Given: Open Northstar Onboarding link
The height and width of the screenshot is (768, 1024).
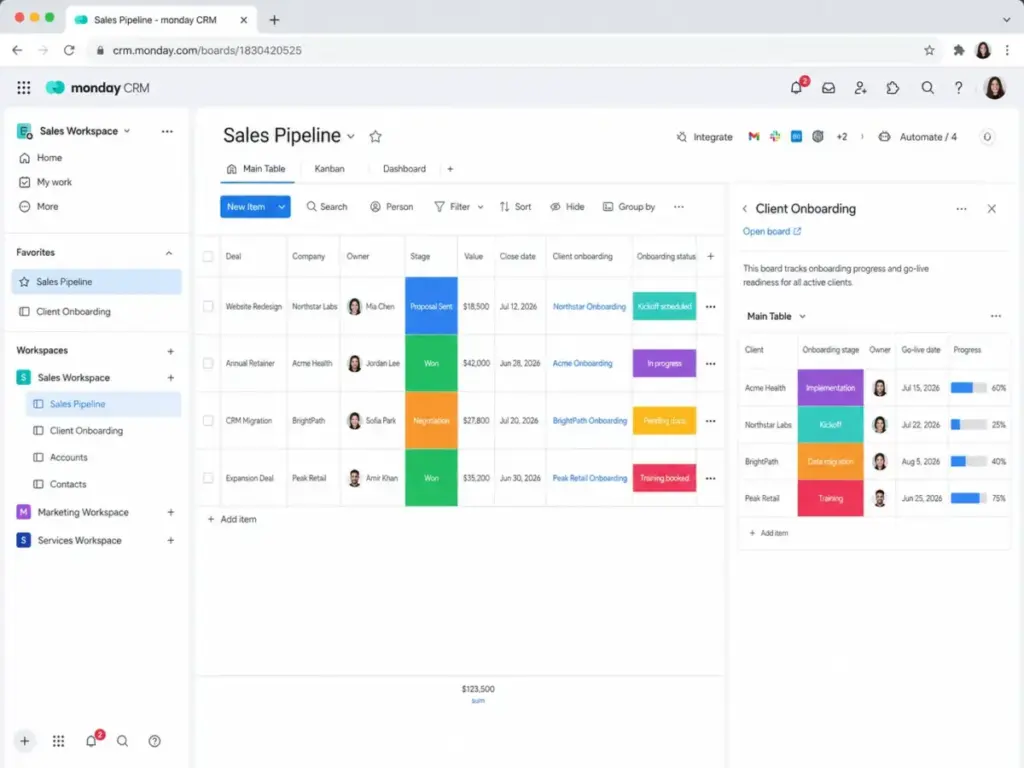Looking at the screenshot, I should (589, 306).
